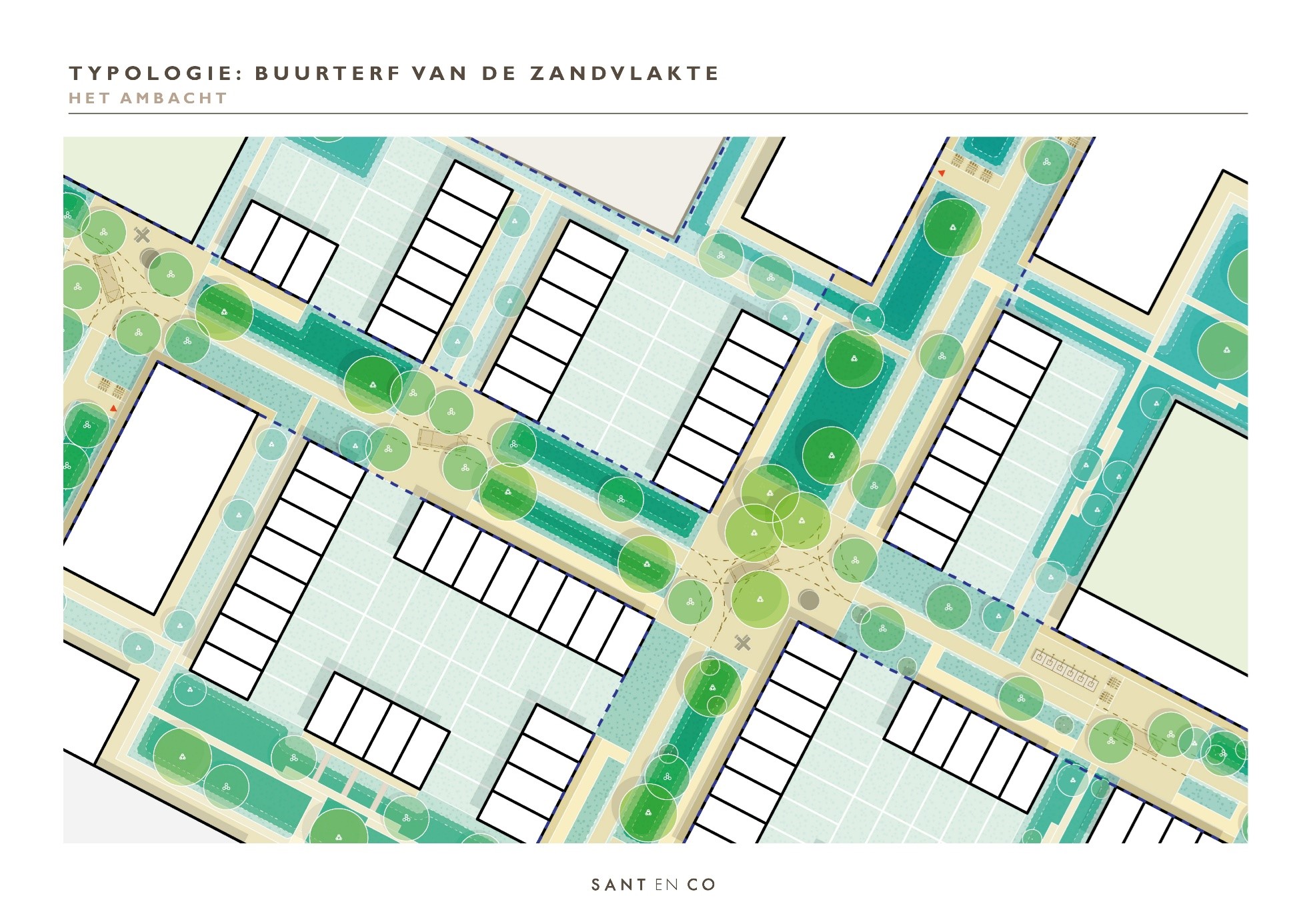
Task: Click the red triangle marker on the left edge
Action: pyautogui.click(x=113, y=408)
